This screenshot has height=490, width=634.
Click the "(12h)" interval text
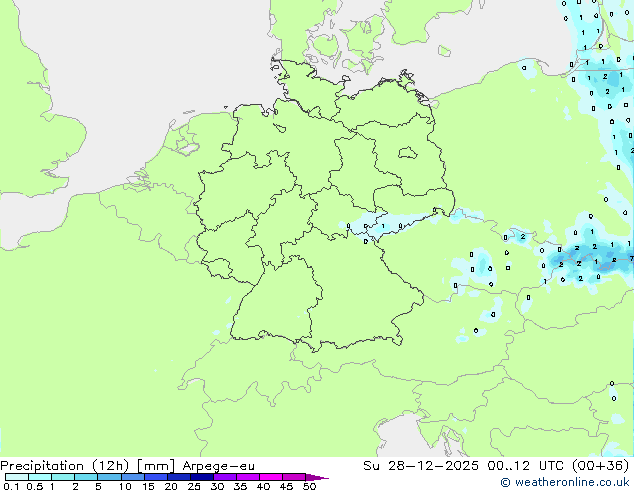click(110, 466)
